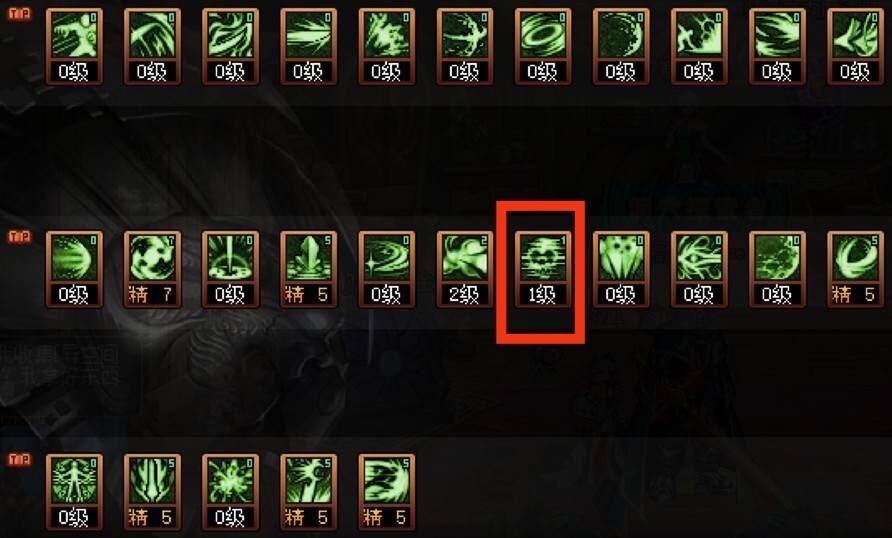The height and width of the screenshot is (538, 892).
Task: Click the sparkle swirl skill icon at 0级
Action: 387,270
